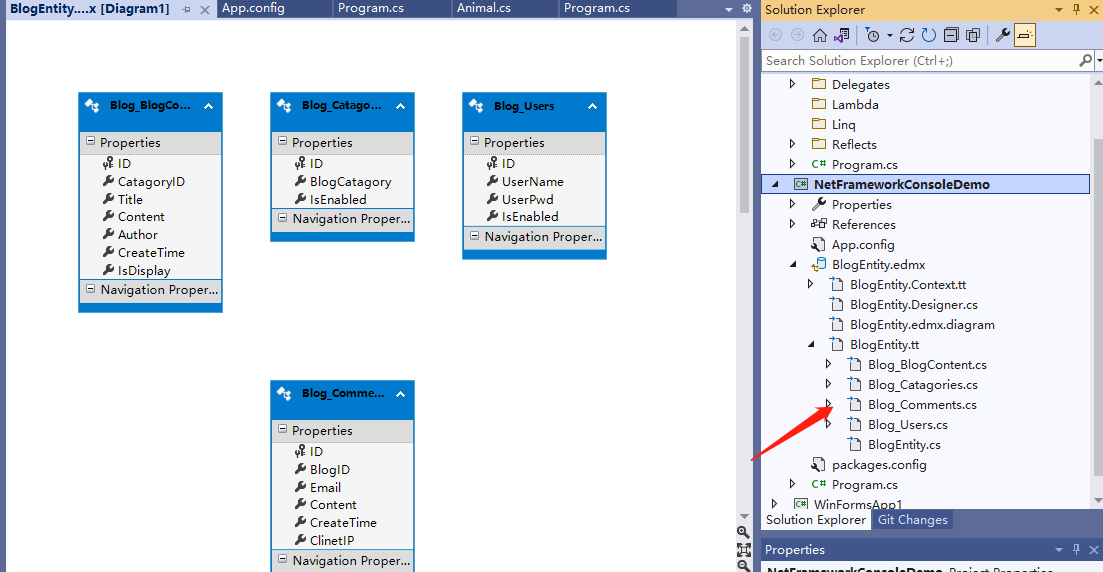Screen dimensions: 1103x572
Task: Collapse the Blog_BlogCo... entity with its chevron
Action: (208, 106)
